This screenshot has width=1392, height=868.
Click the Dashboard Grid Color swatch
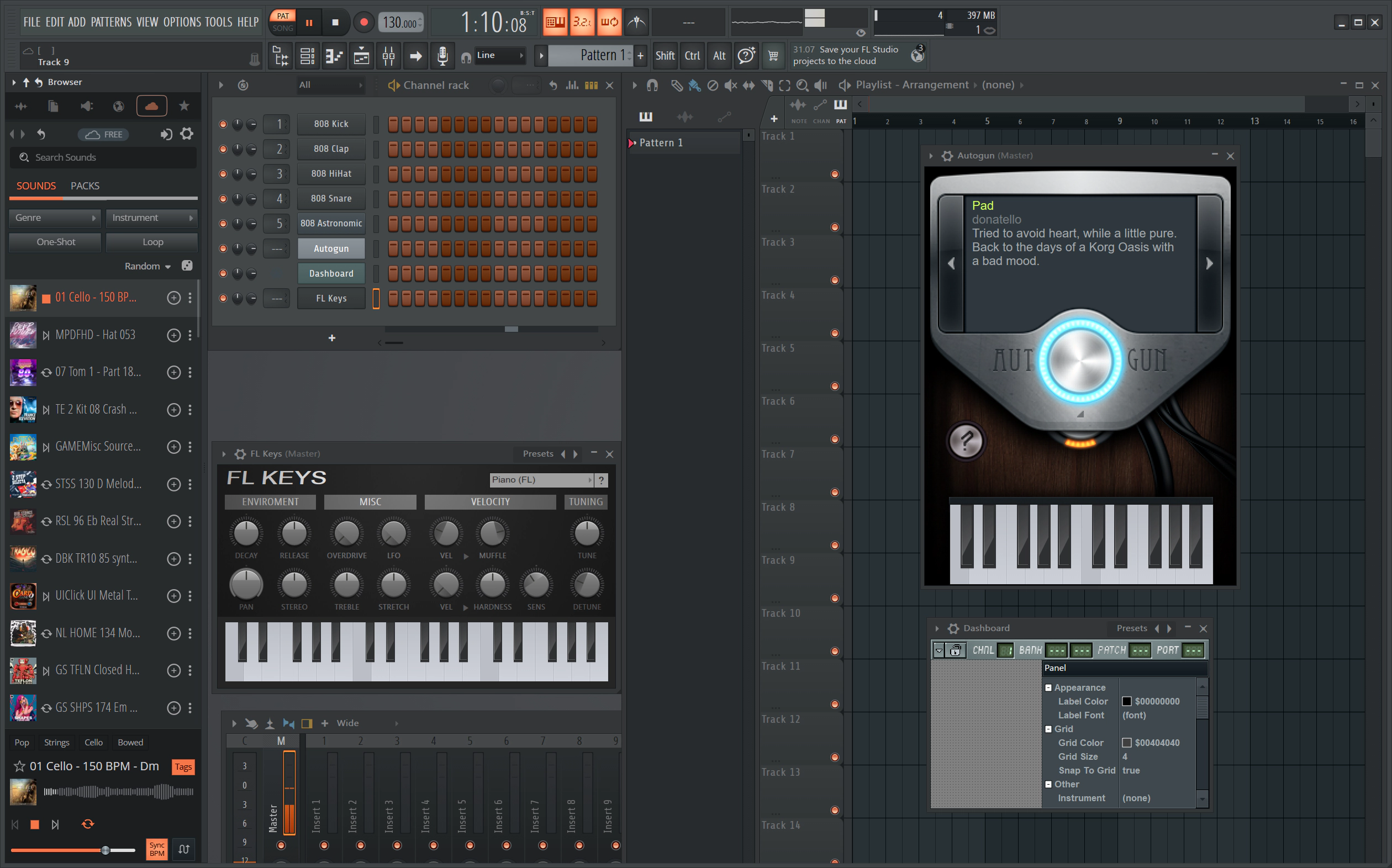point(1126,743)
